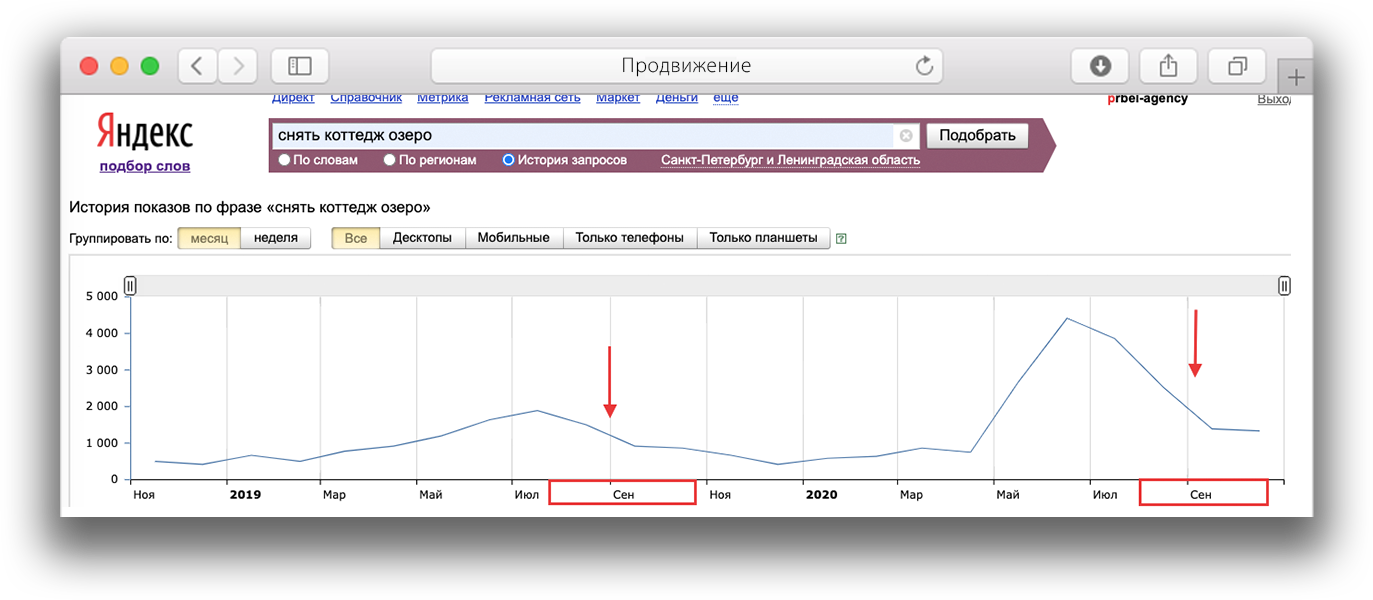Viewport: 1373px width, 600px height.
Task: Select the "По словам" radio option
Action: (x=284, y=160)
